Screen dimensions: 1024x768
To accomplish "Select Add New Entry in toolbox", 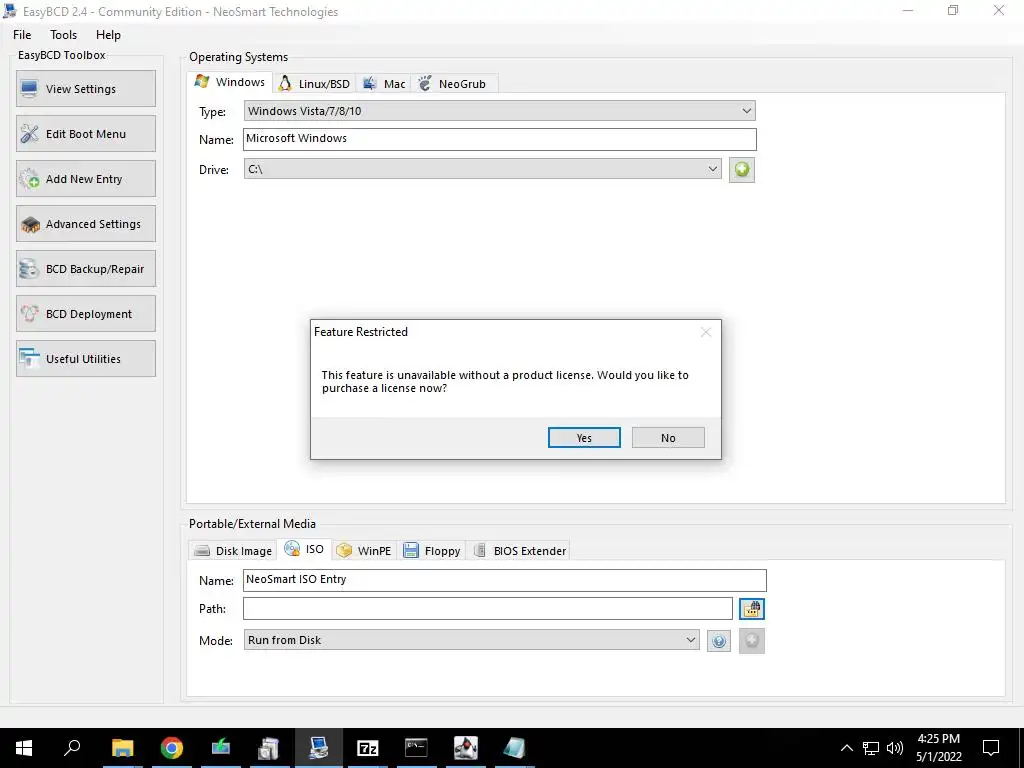I will click(x=86, y=179).
